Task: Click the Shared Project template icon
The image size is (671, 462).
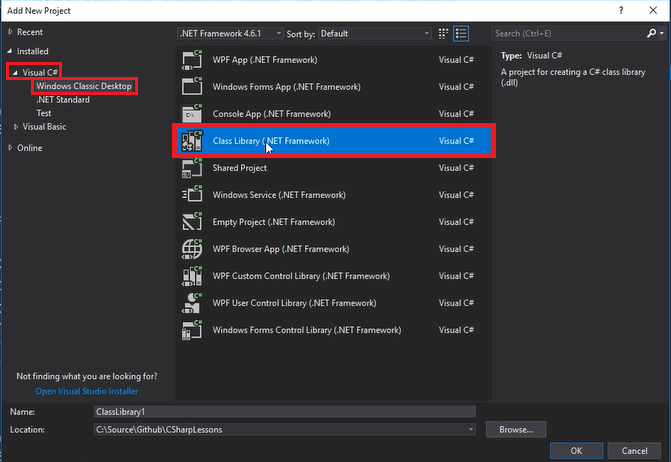Action: coord(192,168)
